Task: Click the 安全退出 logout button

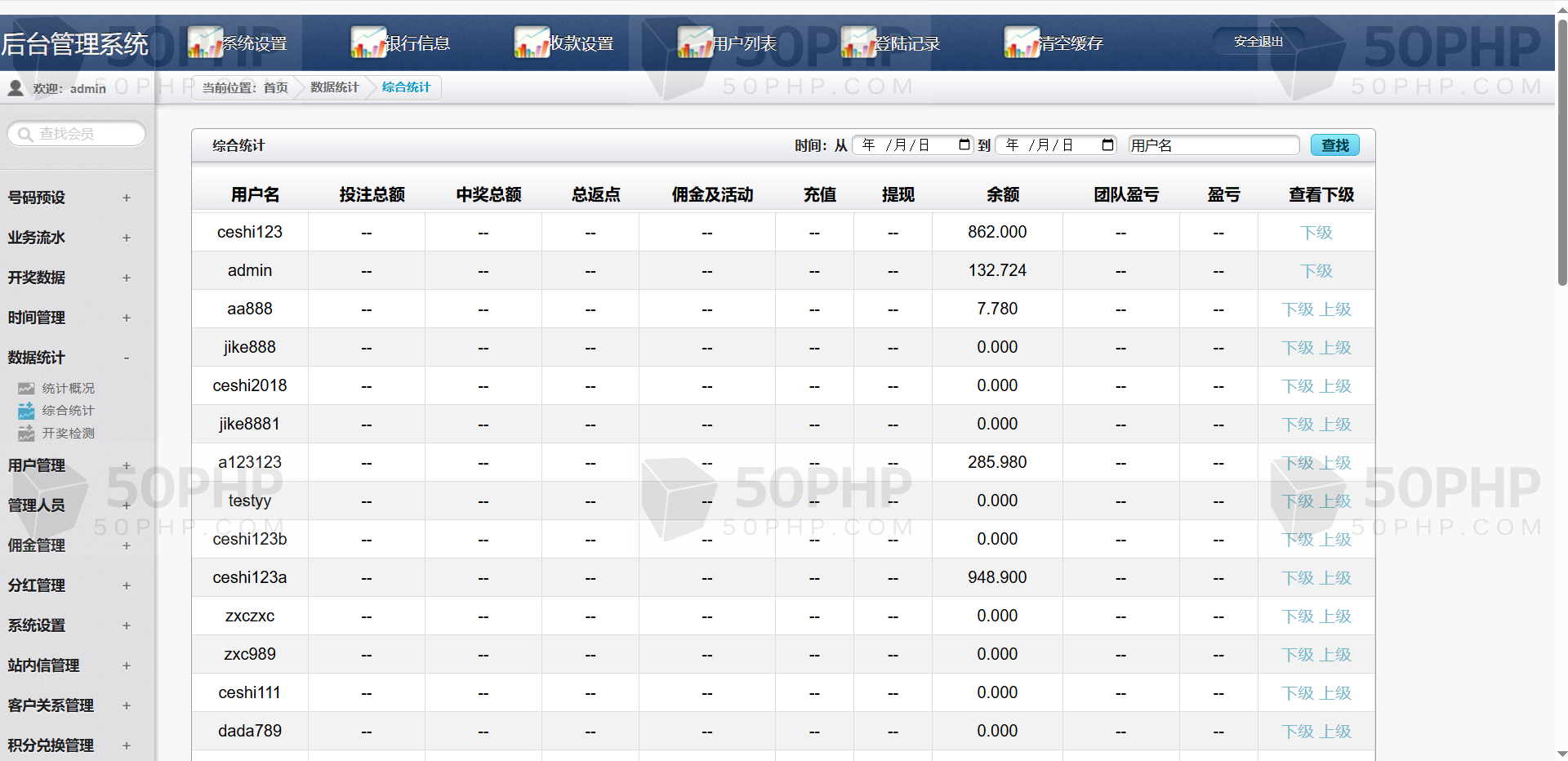Action: (1258, 42)
